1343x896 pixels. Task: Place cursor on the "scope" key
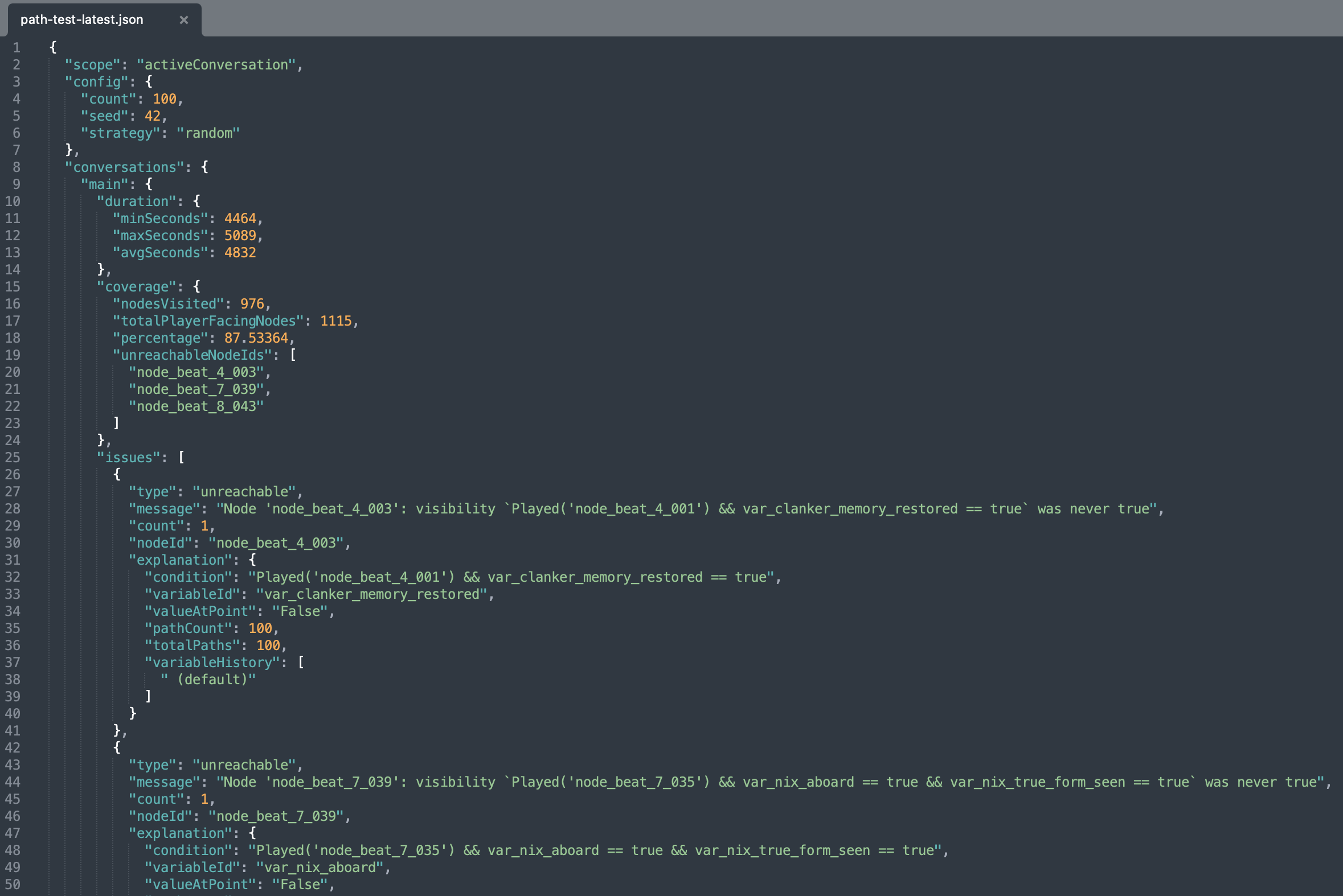[x=93, y=64]
